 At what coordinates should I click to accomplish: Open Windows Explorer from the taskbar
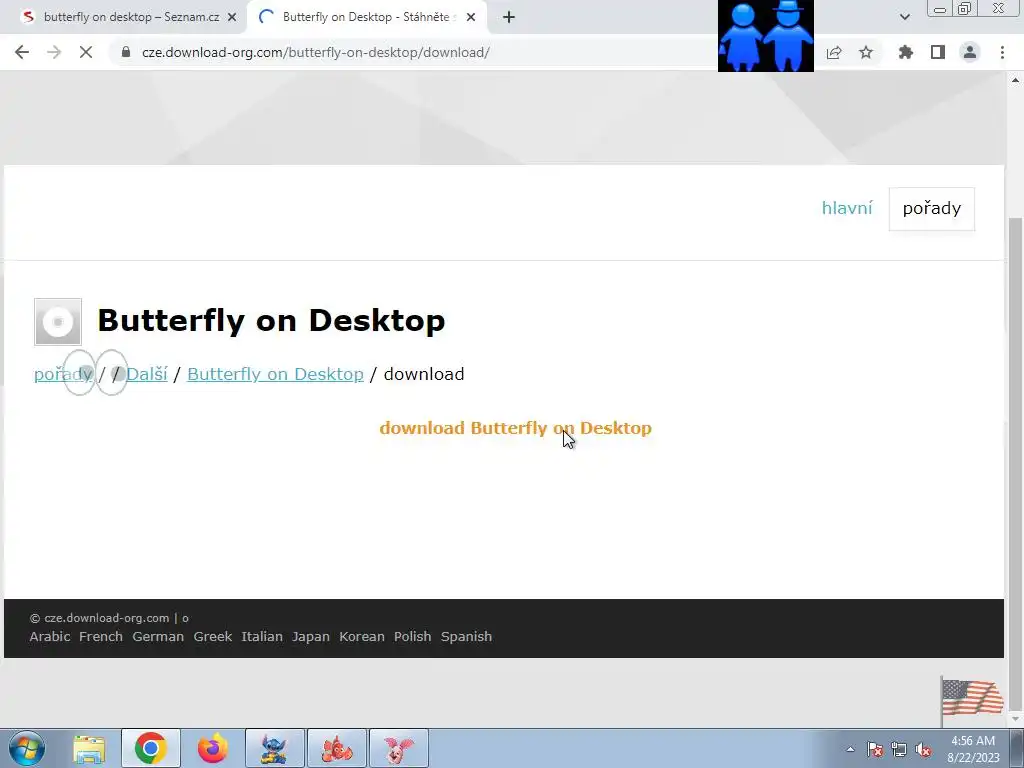coord(89,749)
